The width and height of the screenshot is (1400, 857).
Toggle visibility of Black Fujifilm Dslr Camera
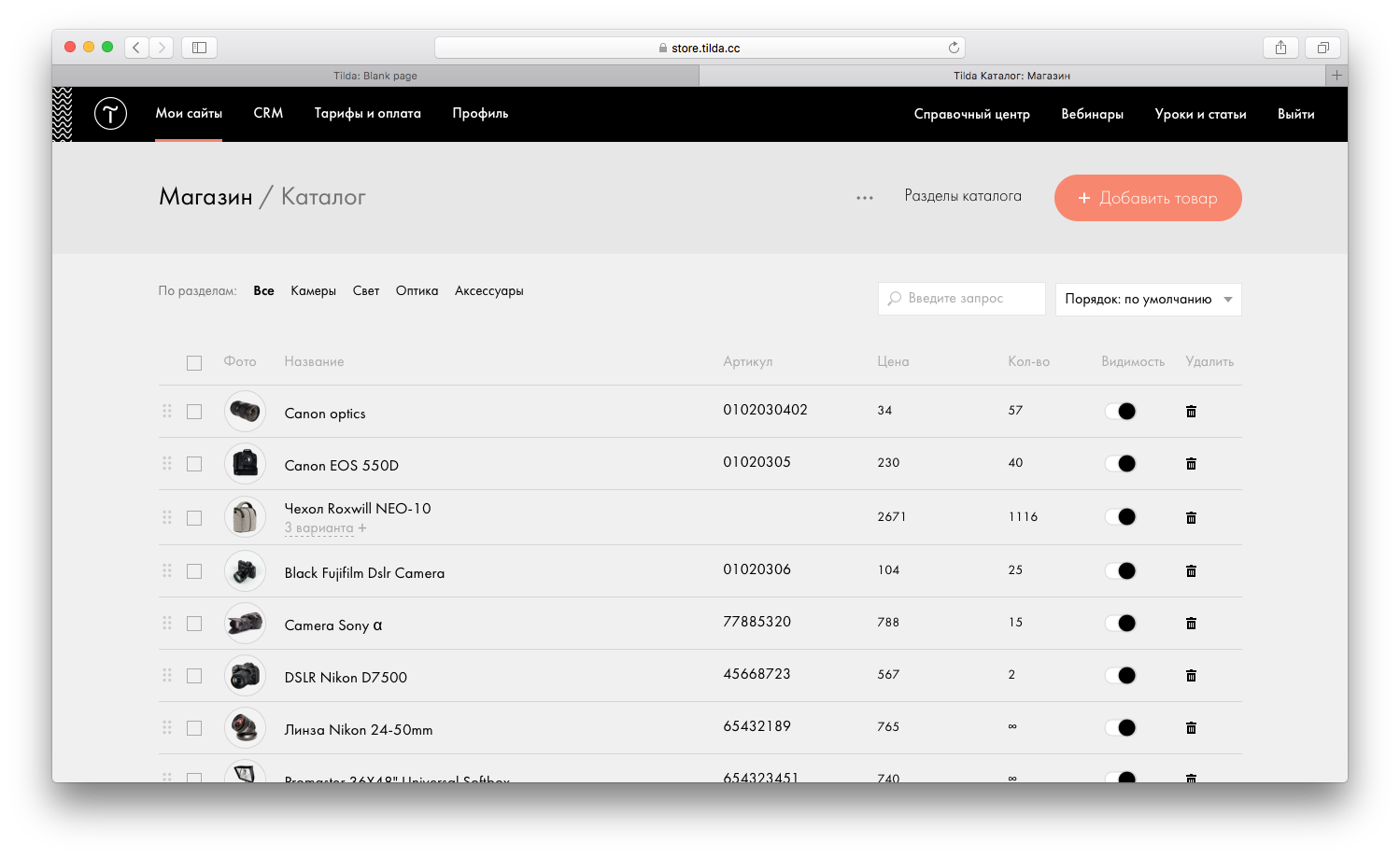pyautogui.click(x=1120, y=570)
